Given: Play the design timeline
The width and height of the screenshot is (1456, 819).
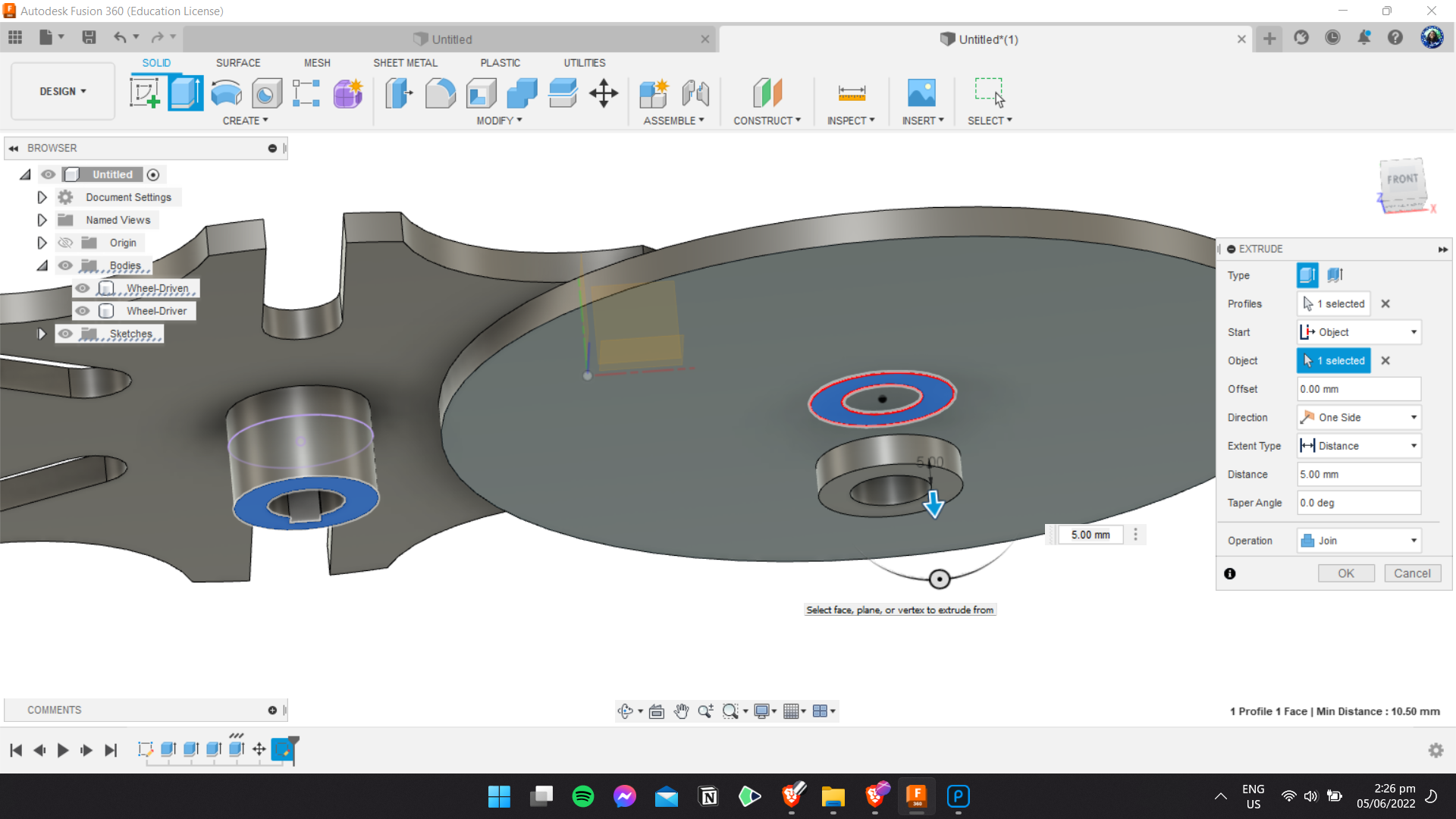Looking at the screenshot, I should click(63, 750).
